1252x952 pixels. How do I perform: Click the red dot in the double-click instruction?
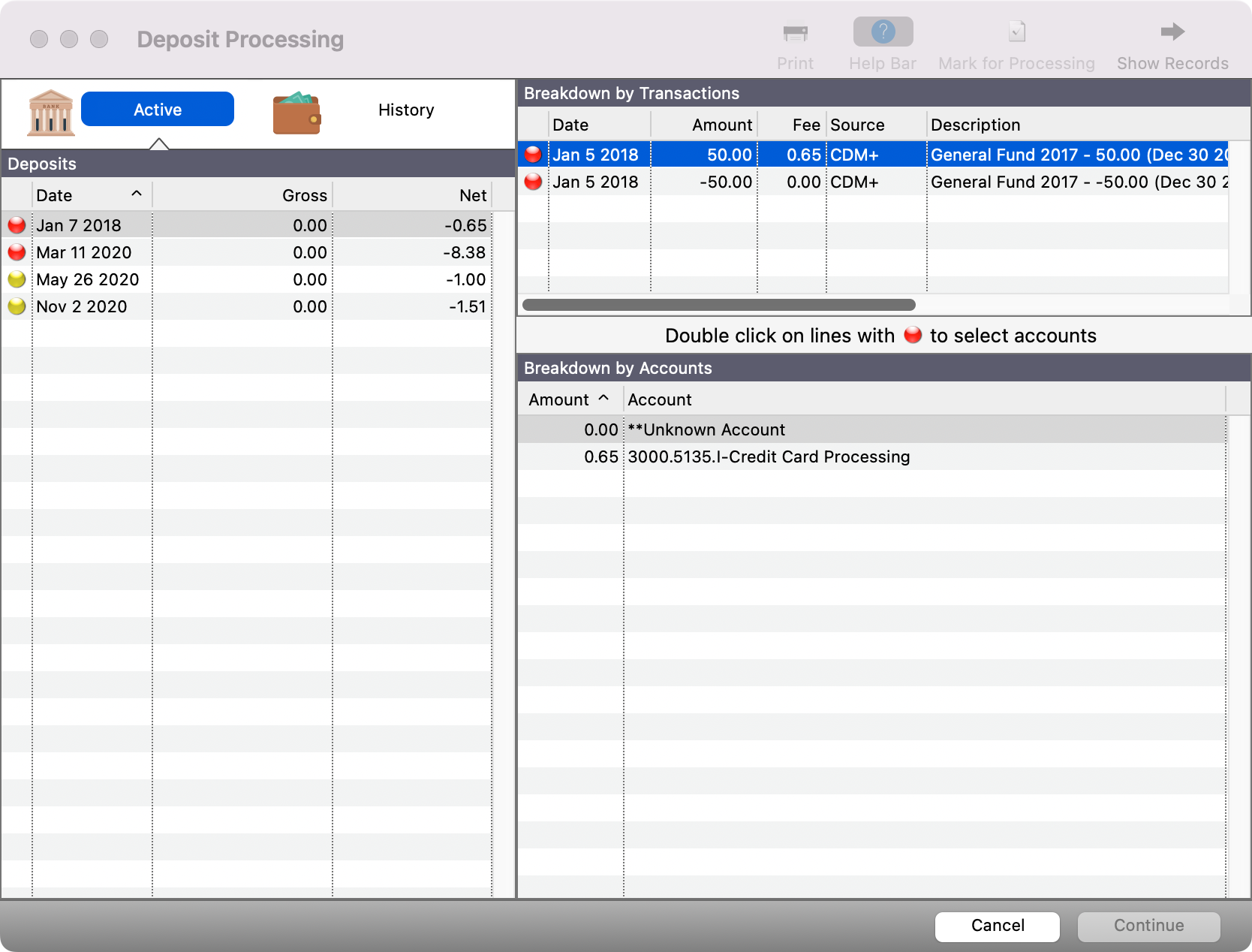pyautogui.click(x=913, y=336)
